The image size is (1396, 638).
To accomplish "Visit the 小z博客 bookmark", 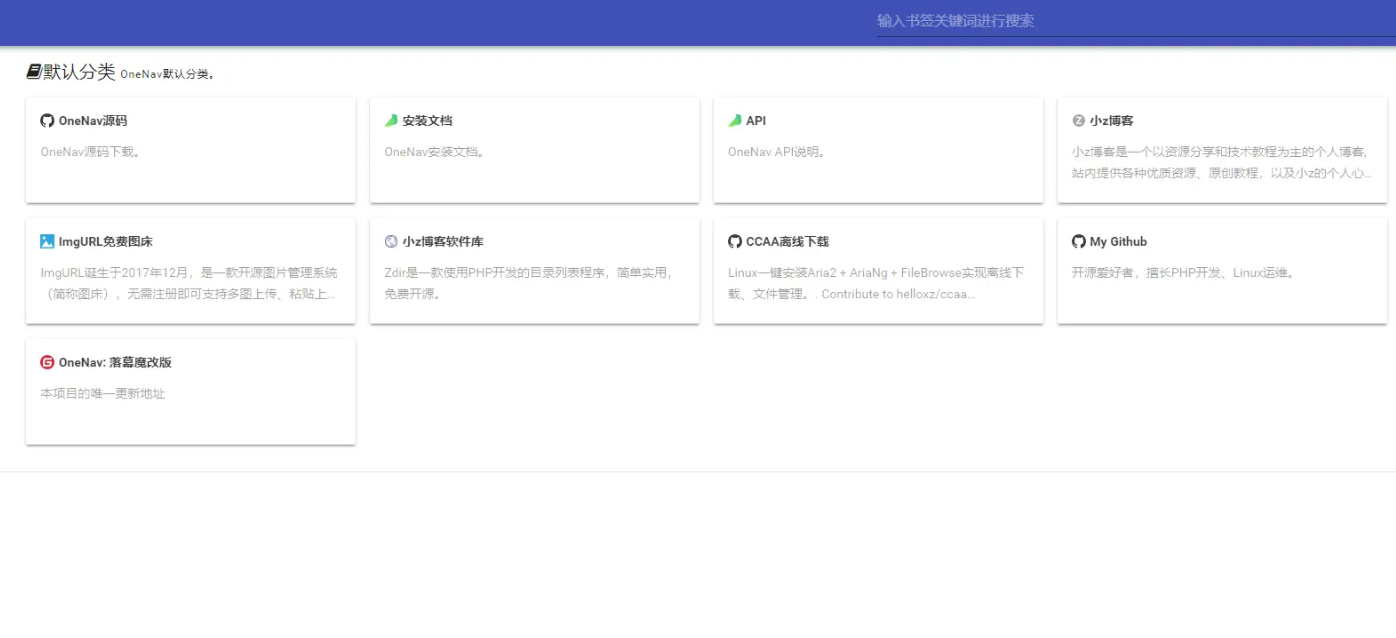I will pos(1112,120).
